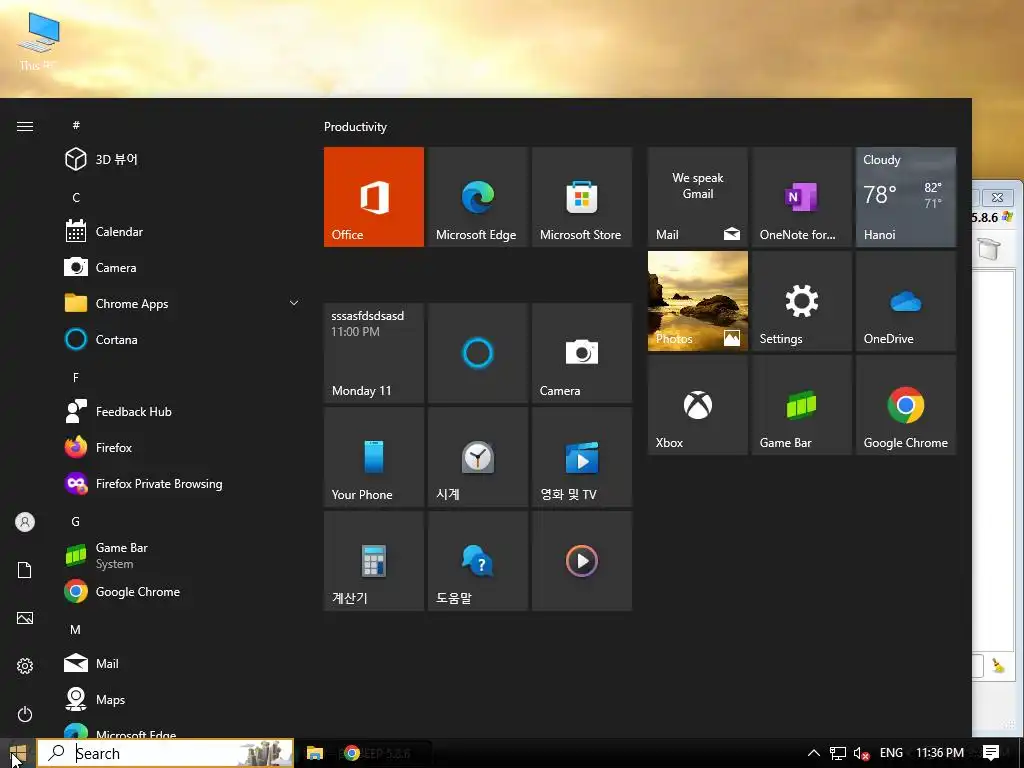The image size is (1024, 768).
Task: Open the Chrome Apps folder entry
Action: pyautogui.click(x=182, y=303)
